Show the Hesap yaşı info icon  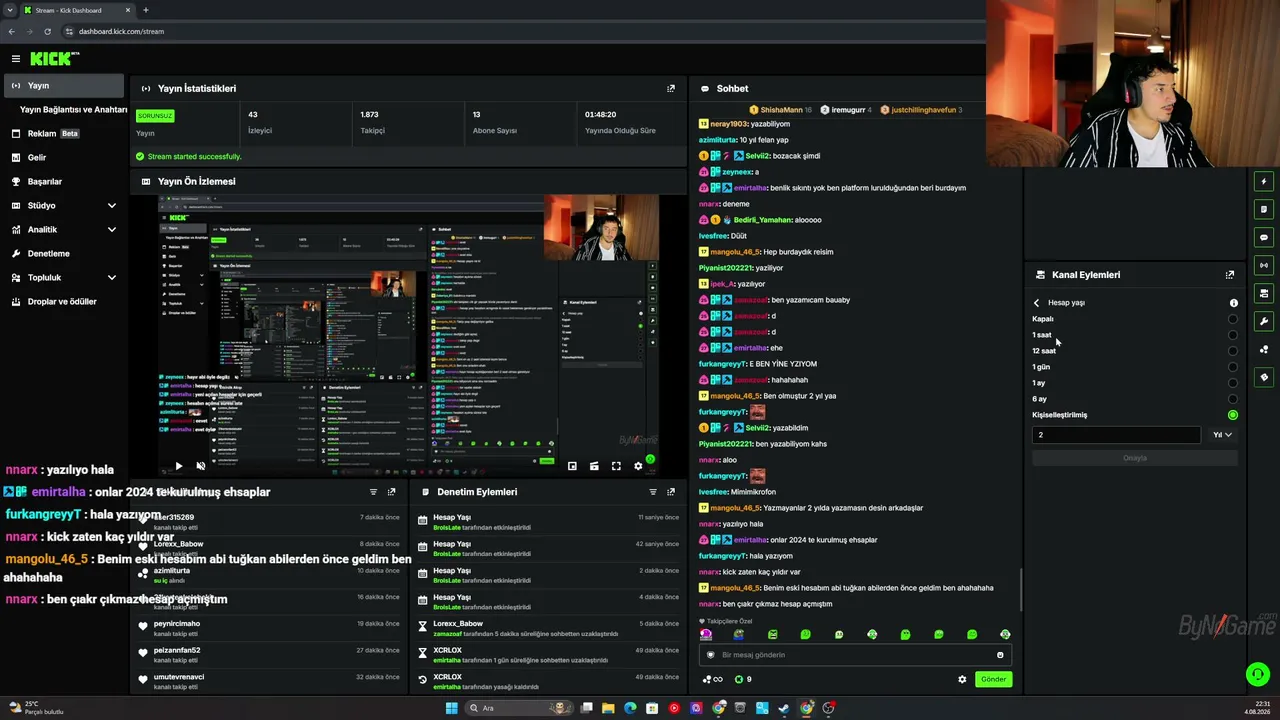(x=1233, y=303)
